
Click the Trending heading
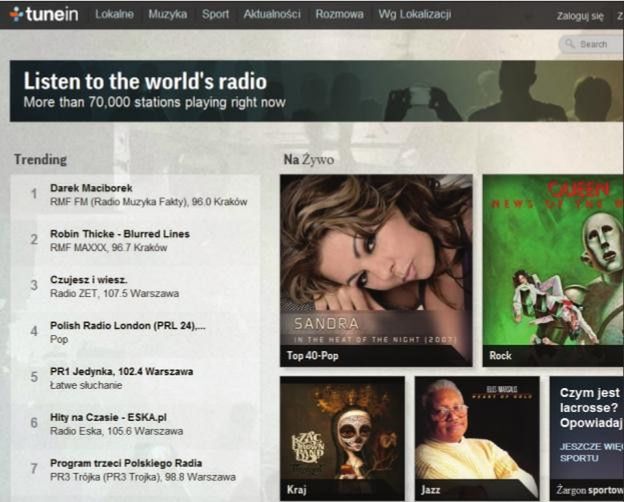pos(41,160)
